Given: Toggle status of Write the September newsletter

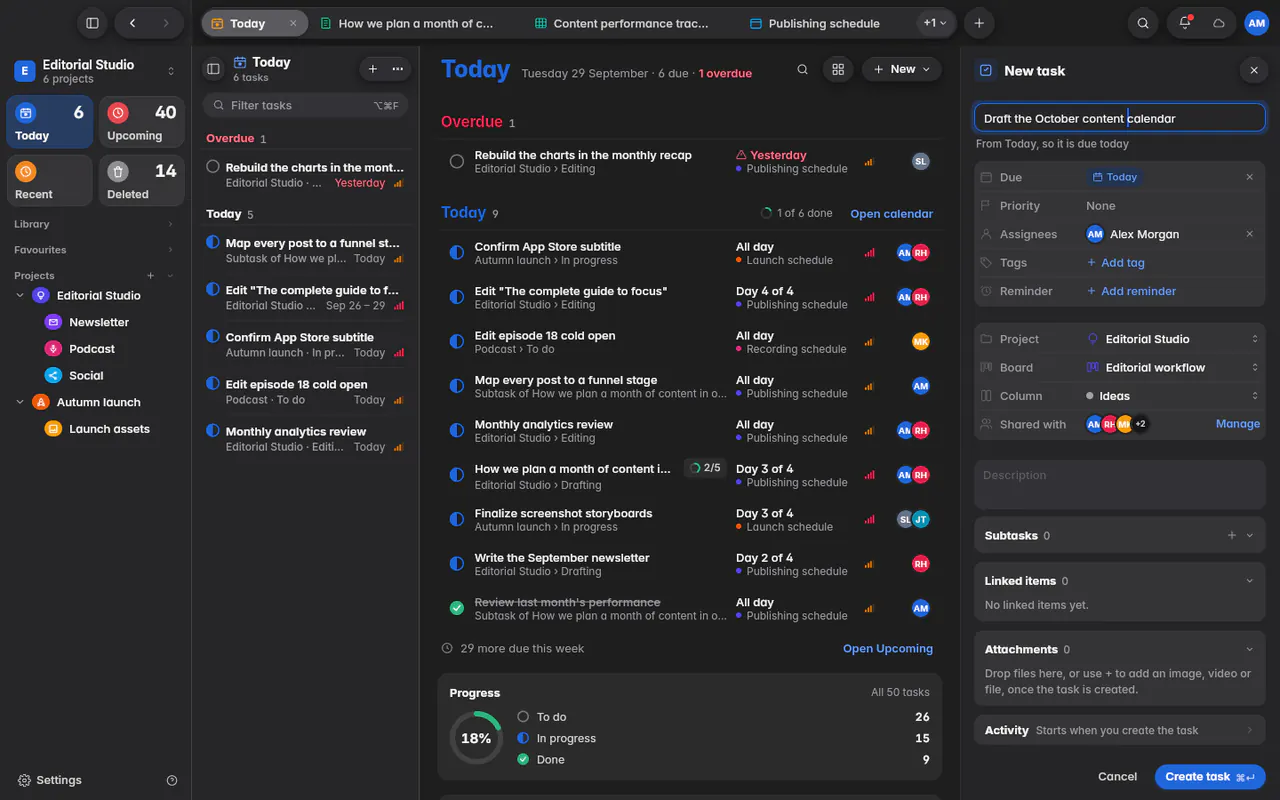Looking at the screenshot, I should [x=457, y=564].
